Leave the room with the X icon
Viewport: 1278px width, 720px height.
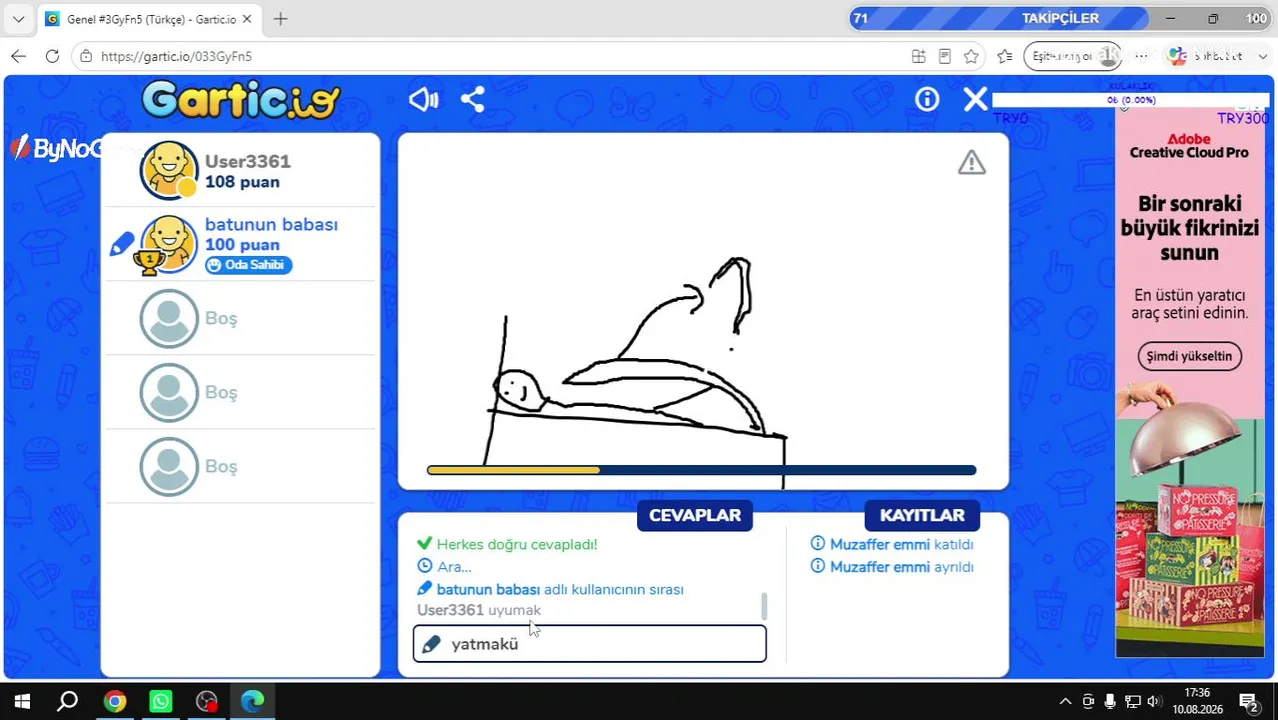click(x=975, y=99)
